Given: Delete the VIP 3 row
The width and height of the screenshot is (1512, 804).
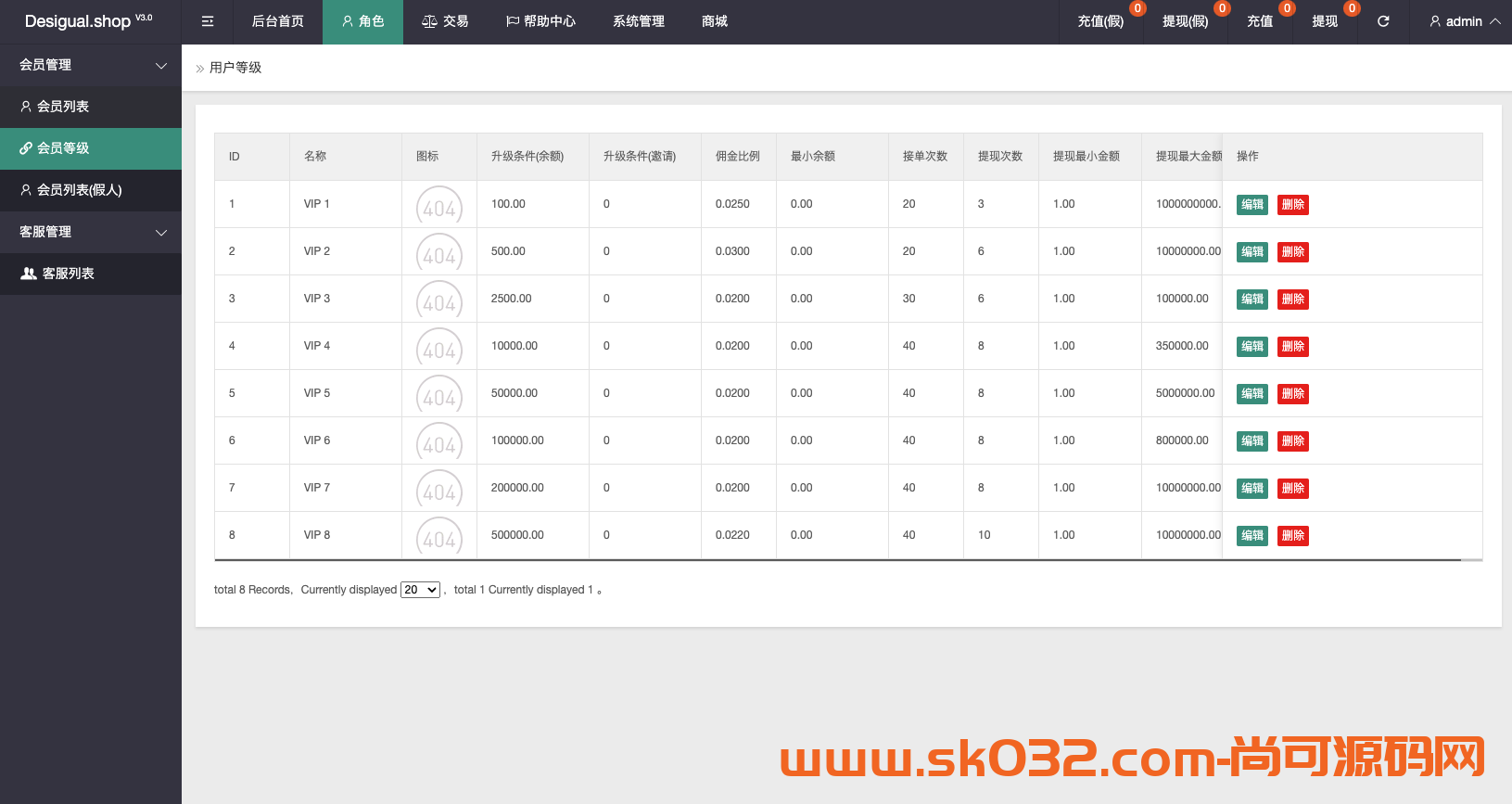Looking at the screenshot, I should 1293,300.
